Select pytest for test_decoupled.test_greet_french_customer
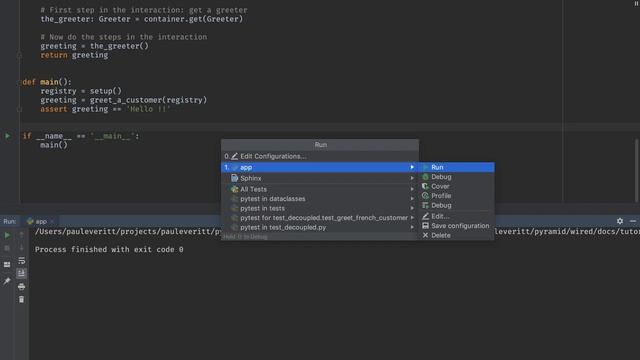 coord(320,218)
